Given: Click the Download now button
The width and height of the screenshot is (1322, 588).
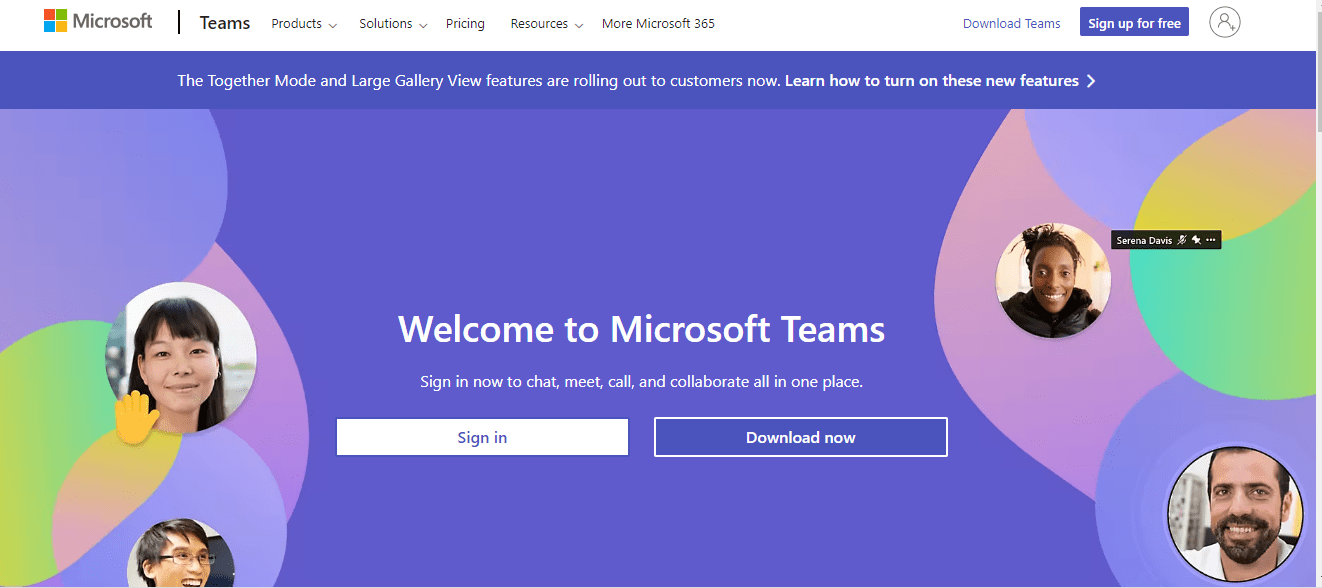Looking at the screenshot, I should click(x=801, y=437).
